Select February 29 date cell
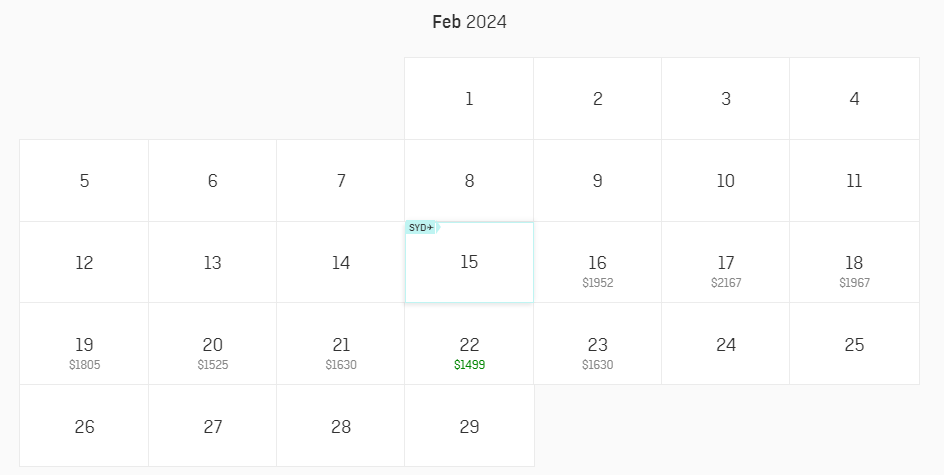The image size is (944, 475). point(469,426)
